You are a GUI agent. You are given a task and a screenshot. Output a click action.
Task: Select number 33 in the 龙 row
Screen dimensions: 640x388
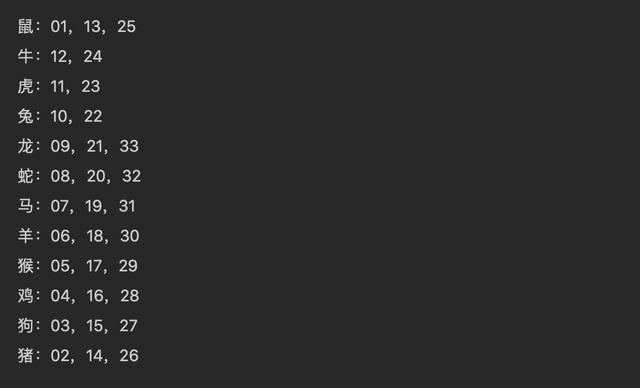pos(129,146)
